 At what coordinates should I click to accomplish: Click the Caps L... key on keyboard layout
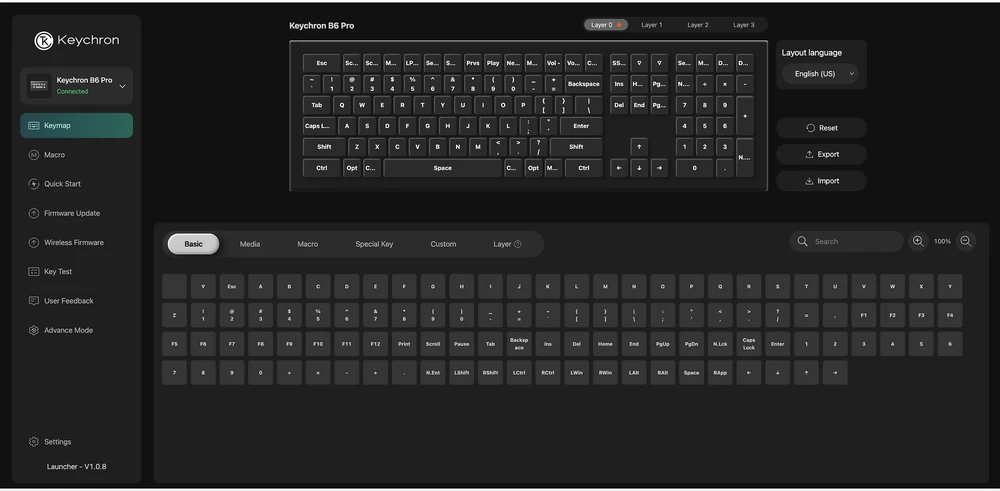319,126
